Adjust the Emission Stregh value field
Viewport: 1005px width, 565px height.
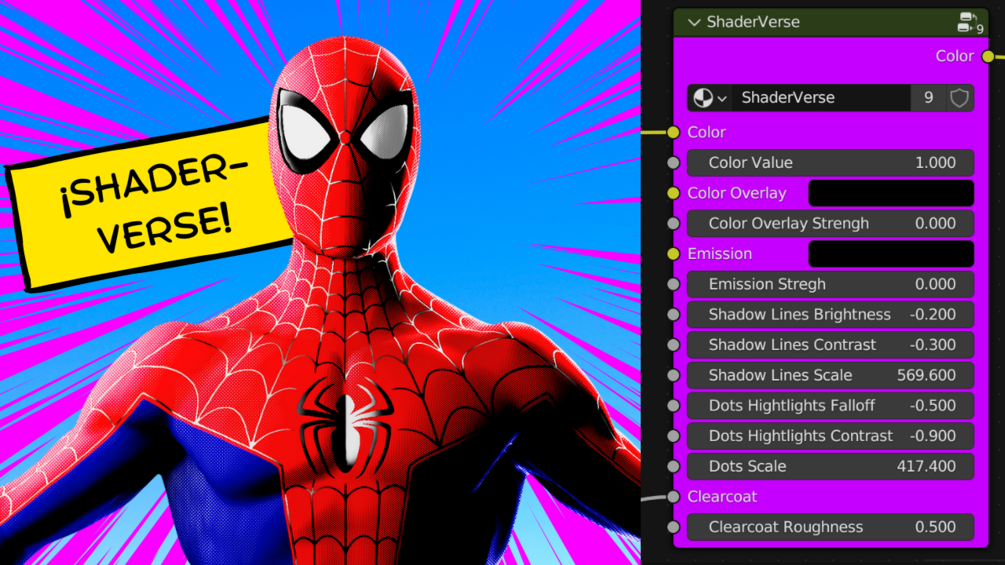(830, 284)
